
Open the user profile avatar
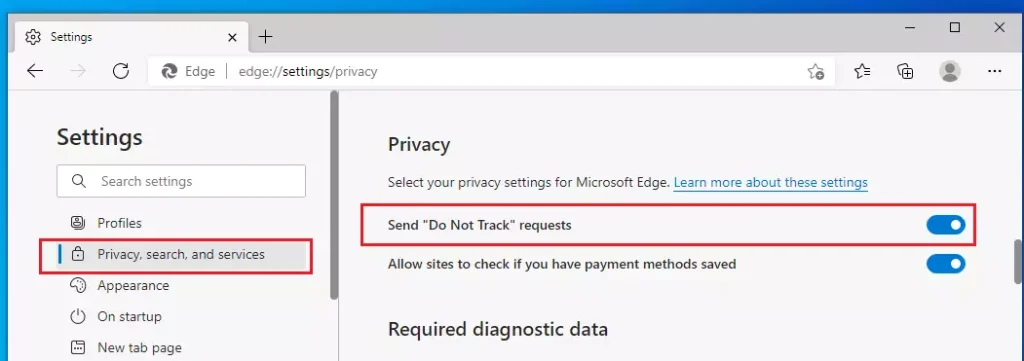pyautogui.click(x=950, y=71)
